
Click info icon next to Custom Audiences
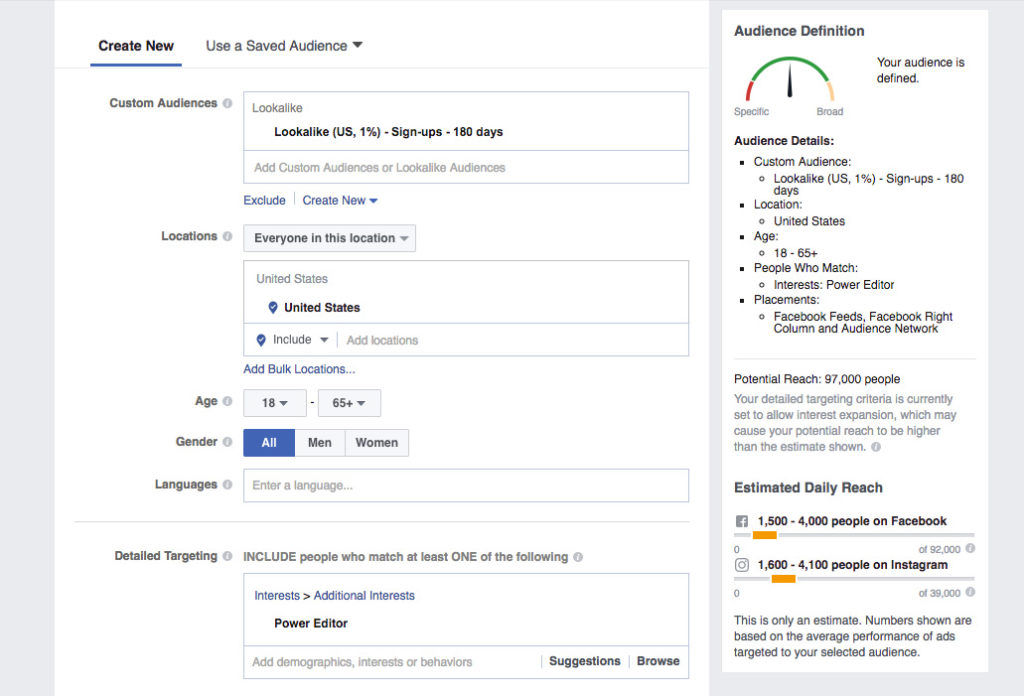click(227, 103)
